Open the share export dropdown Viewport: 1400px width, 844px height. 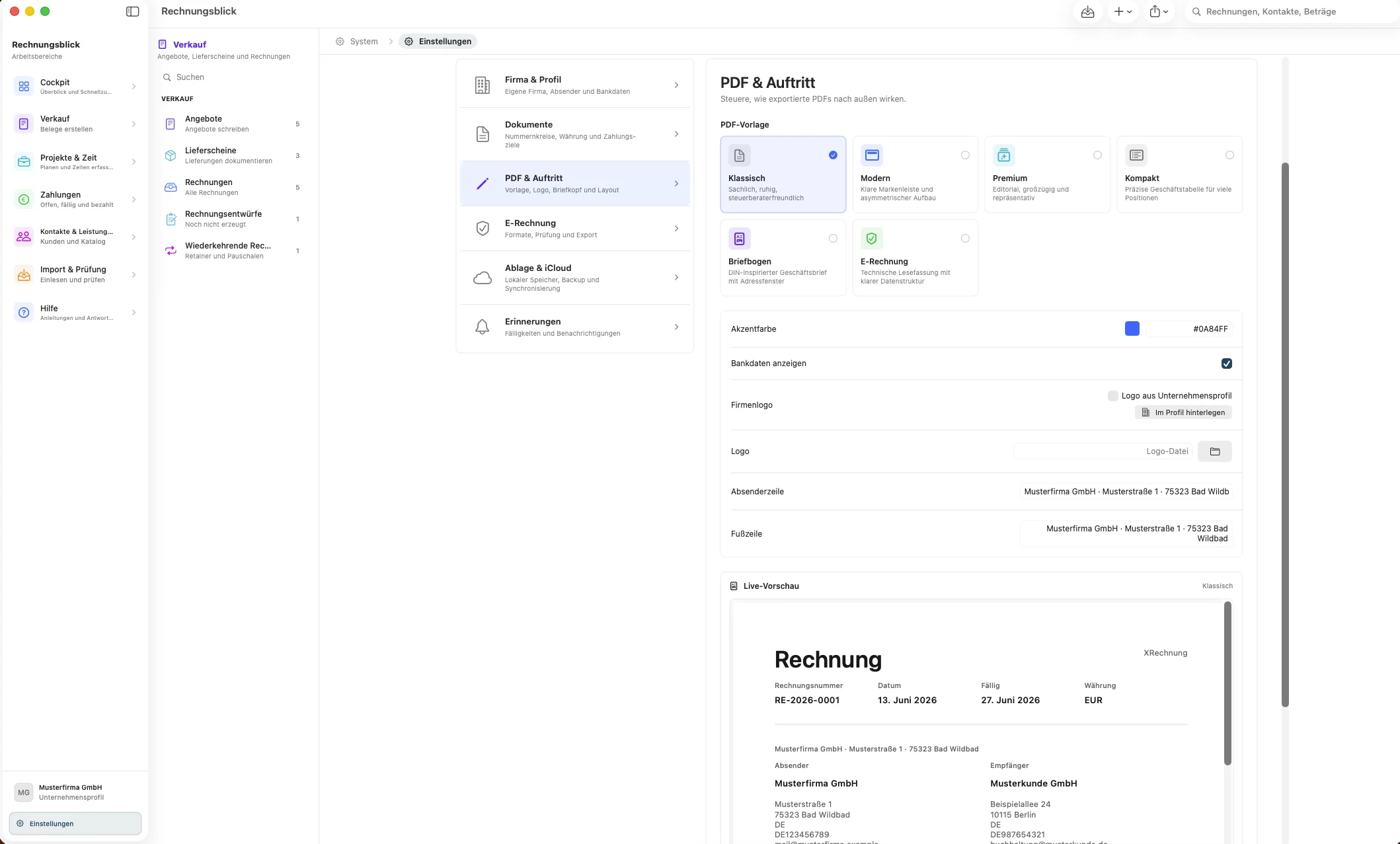coord(1159,11)
